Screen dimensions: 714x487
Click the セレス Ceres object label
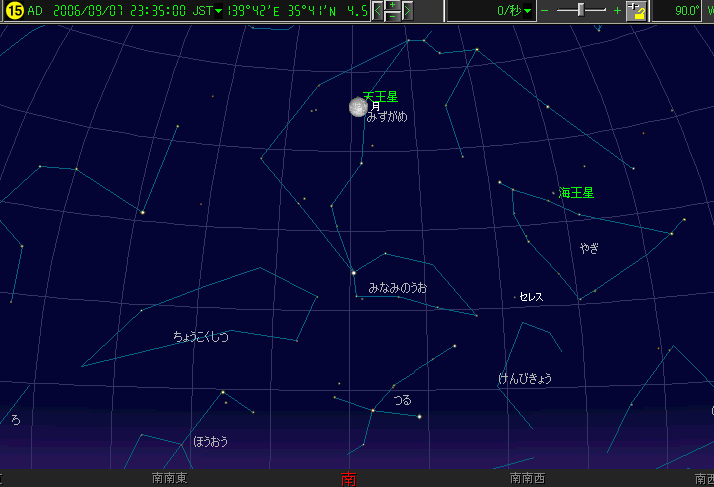click(x=531, y=297)
